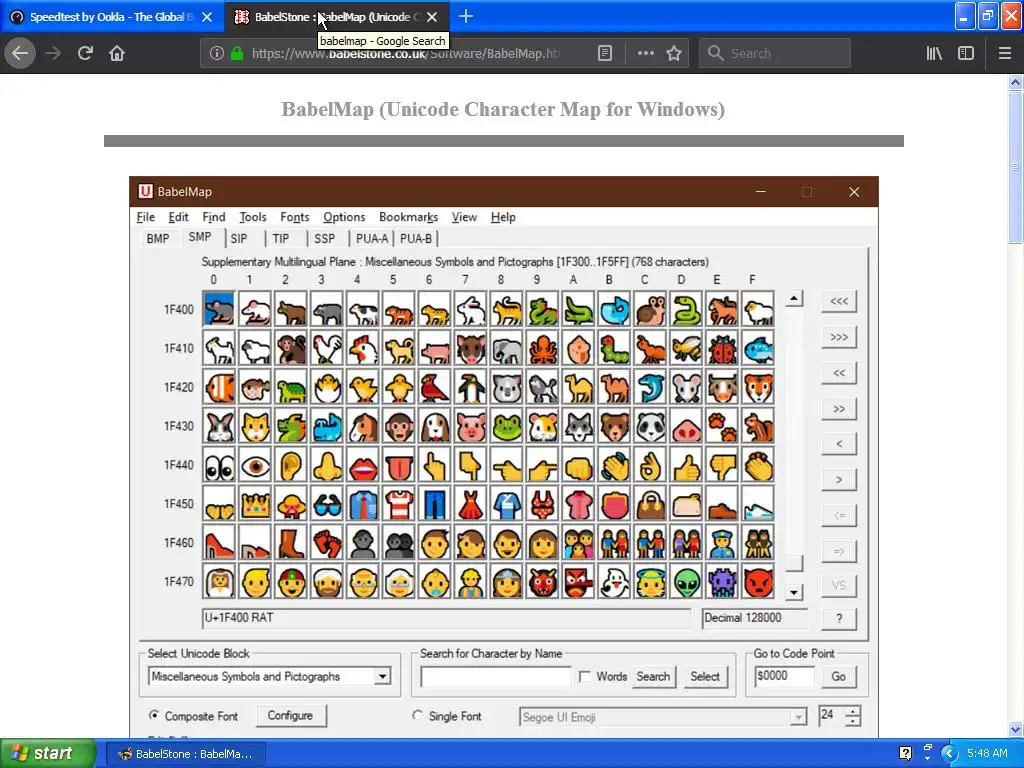Click the VS button

[839, 585]
